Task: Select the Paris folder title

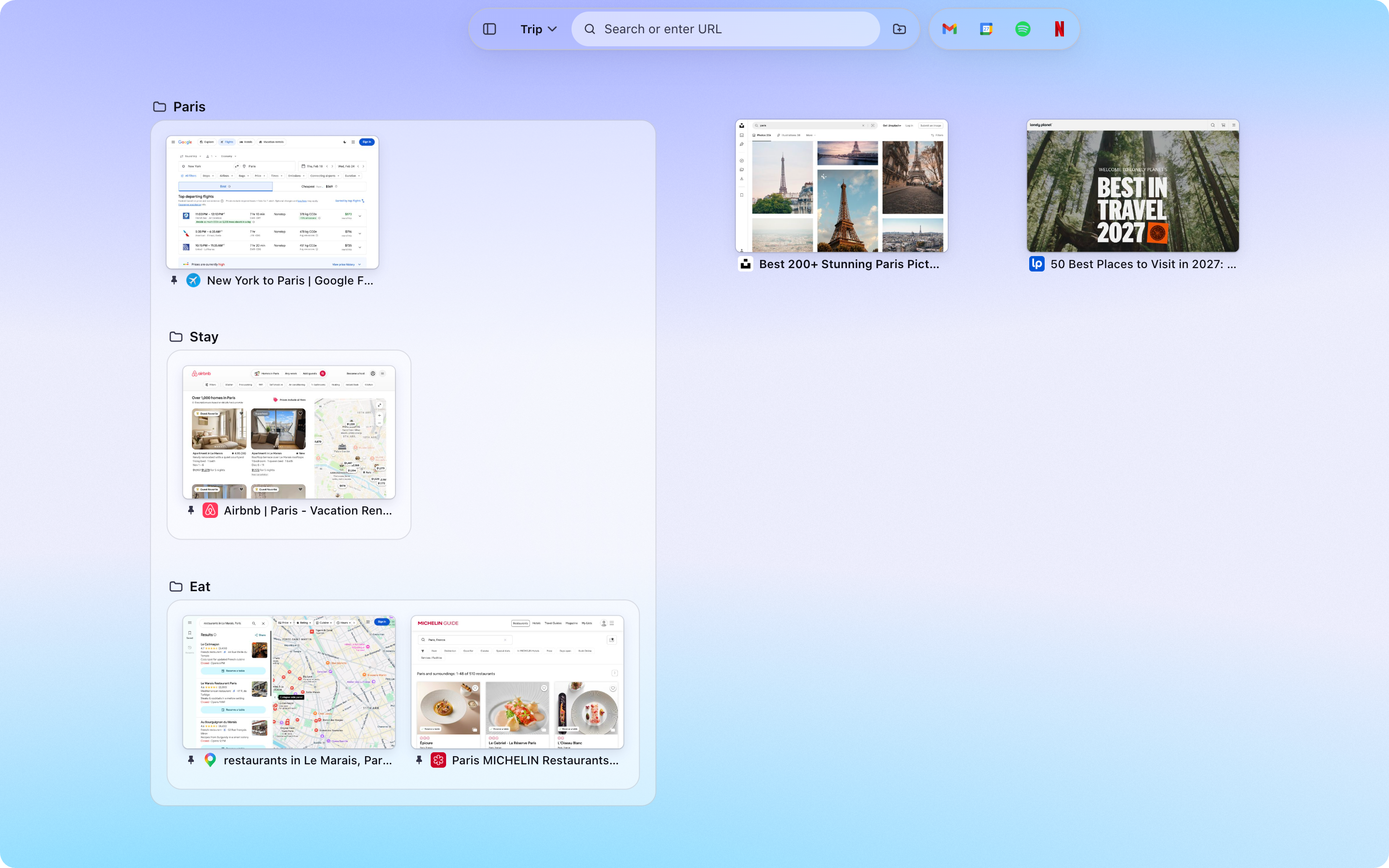Action: [190, 107]
